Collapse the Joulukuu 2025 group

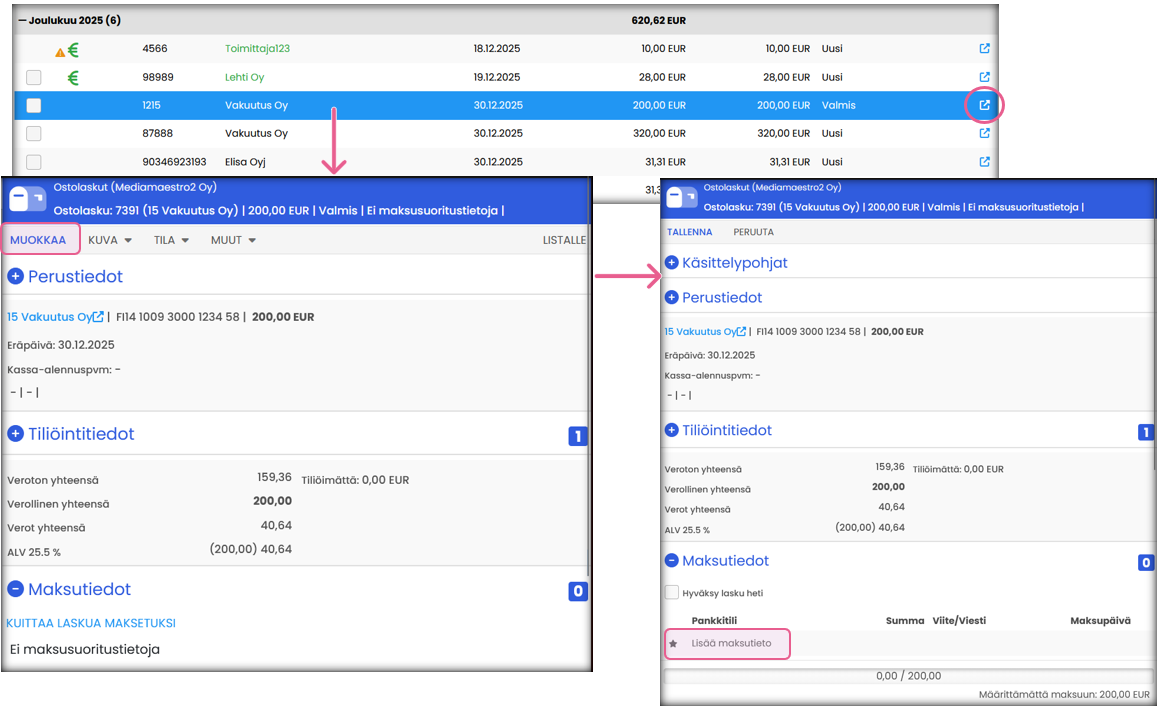click(21, 20)
